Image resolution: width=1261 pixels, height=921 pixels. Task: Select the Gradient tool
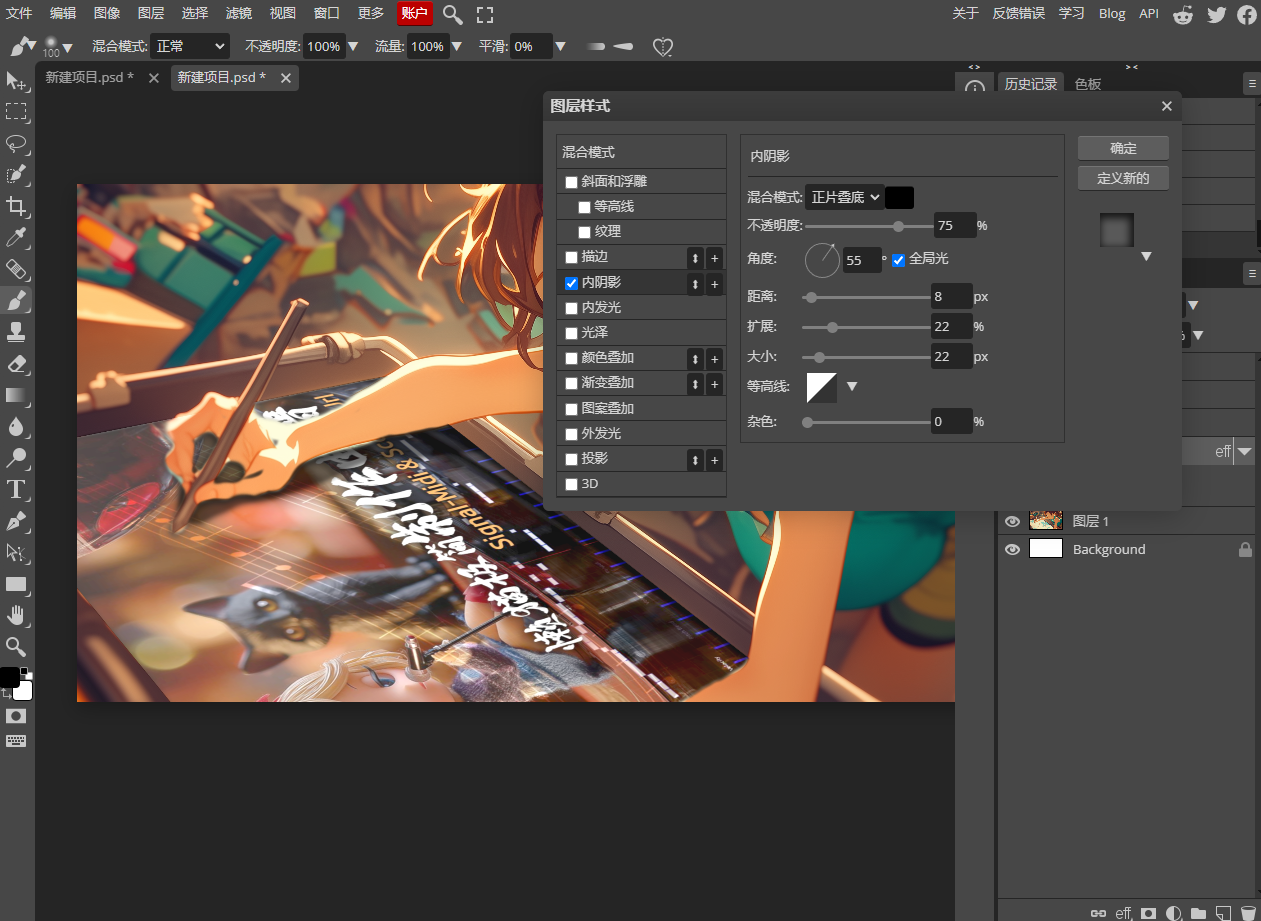[x=16, y=395]
